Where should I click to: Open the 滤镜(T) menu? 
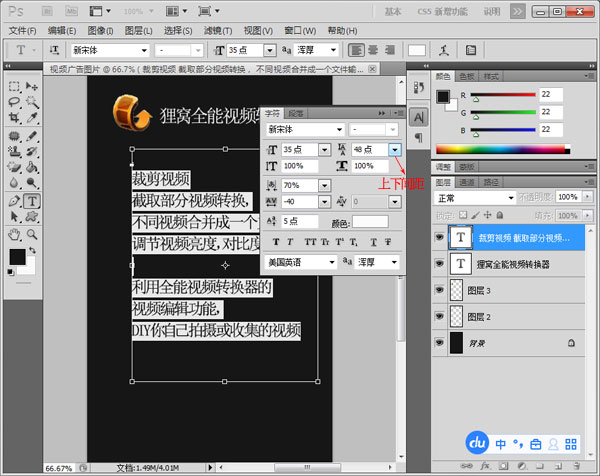tap(218, 31)
